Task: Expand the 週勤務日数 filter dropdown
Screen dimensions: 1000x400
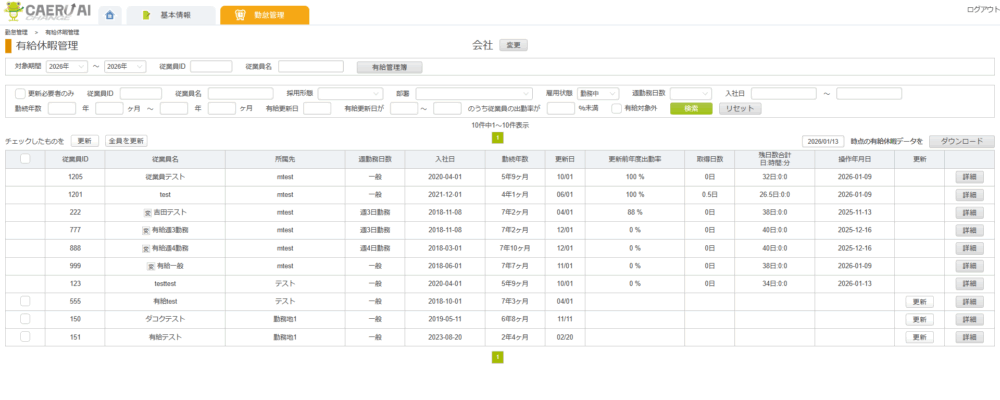Action: coord(691,94)
